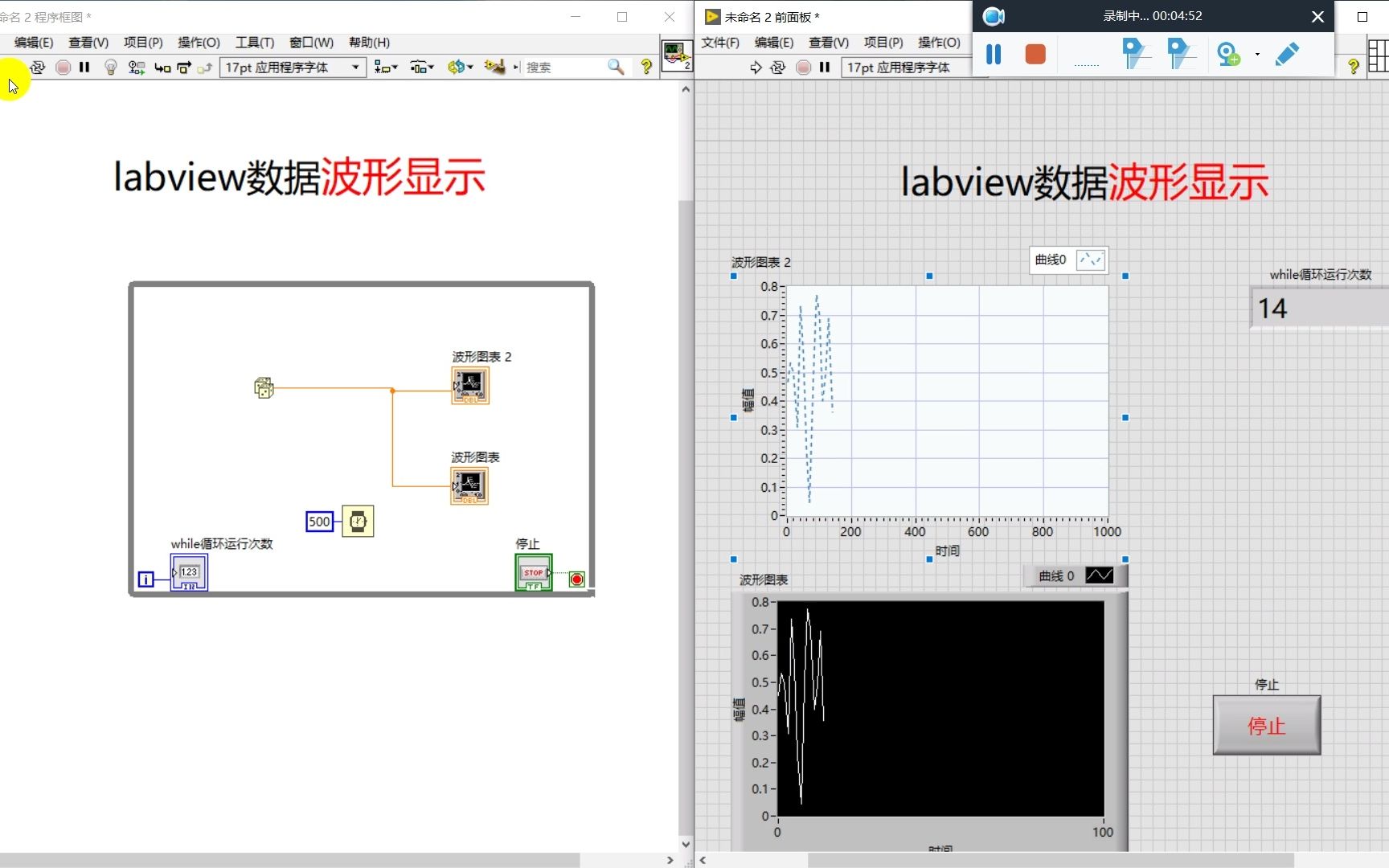Open context help with the question mark icon

[x=648, y=68]
